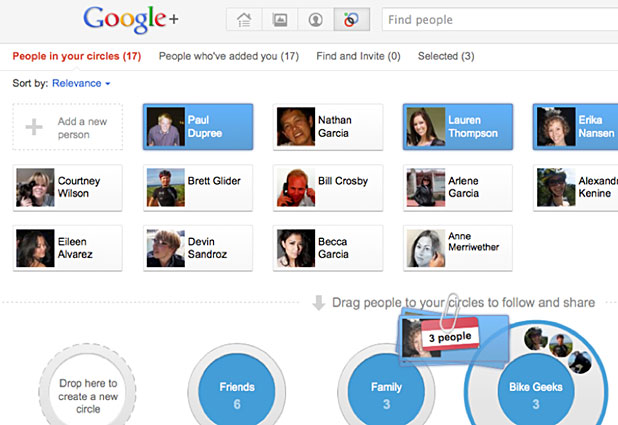This screenshot has width=618, height=425.
Task: Expand the Sort by Relevance dropdown
Action: [x=81, y=83]
